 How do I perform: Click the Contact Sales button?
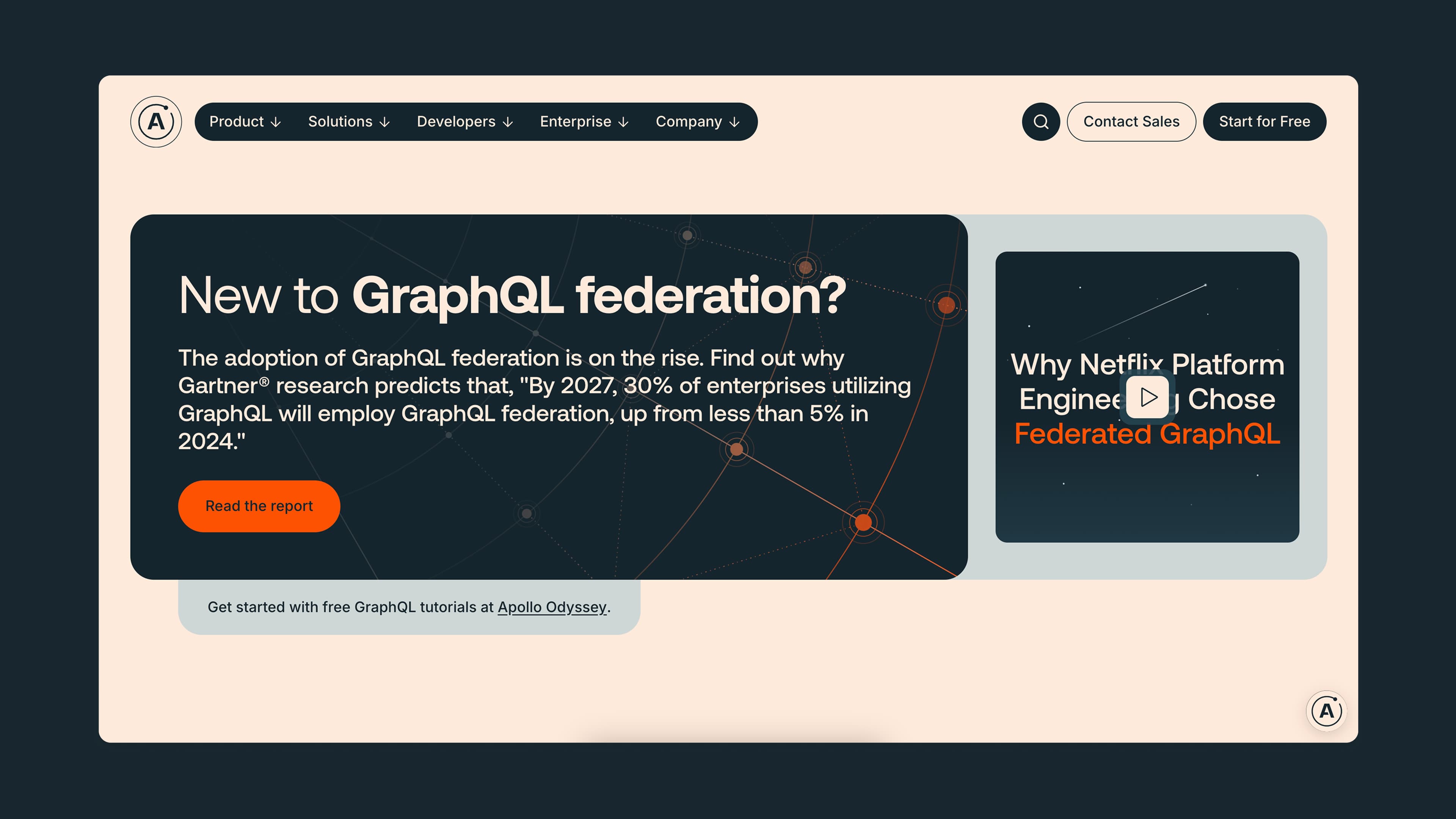click(x=1131, y=121)
